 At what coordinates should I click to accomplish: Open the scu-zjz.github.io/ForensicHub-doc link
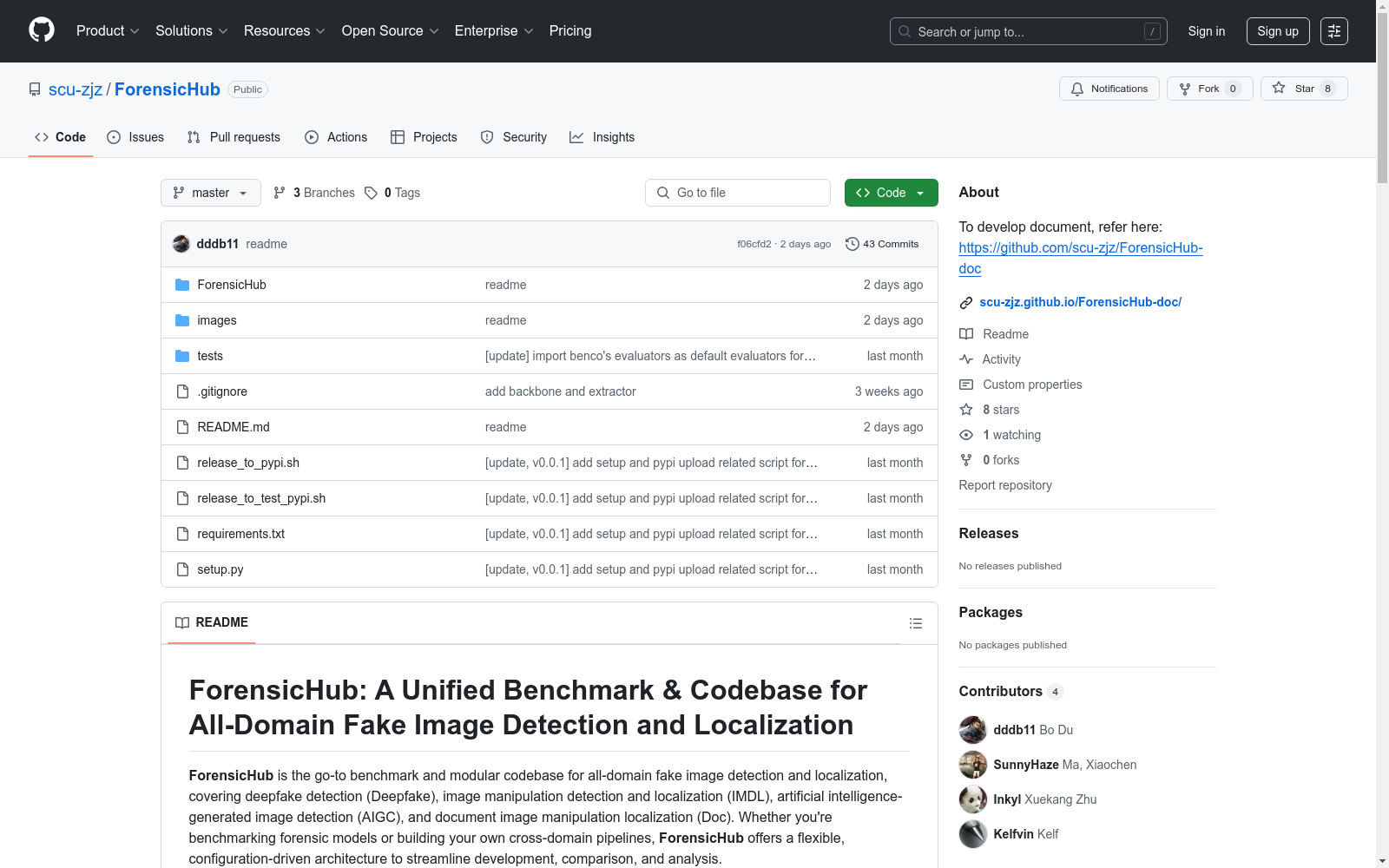pos(1080,302)
